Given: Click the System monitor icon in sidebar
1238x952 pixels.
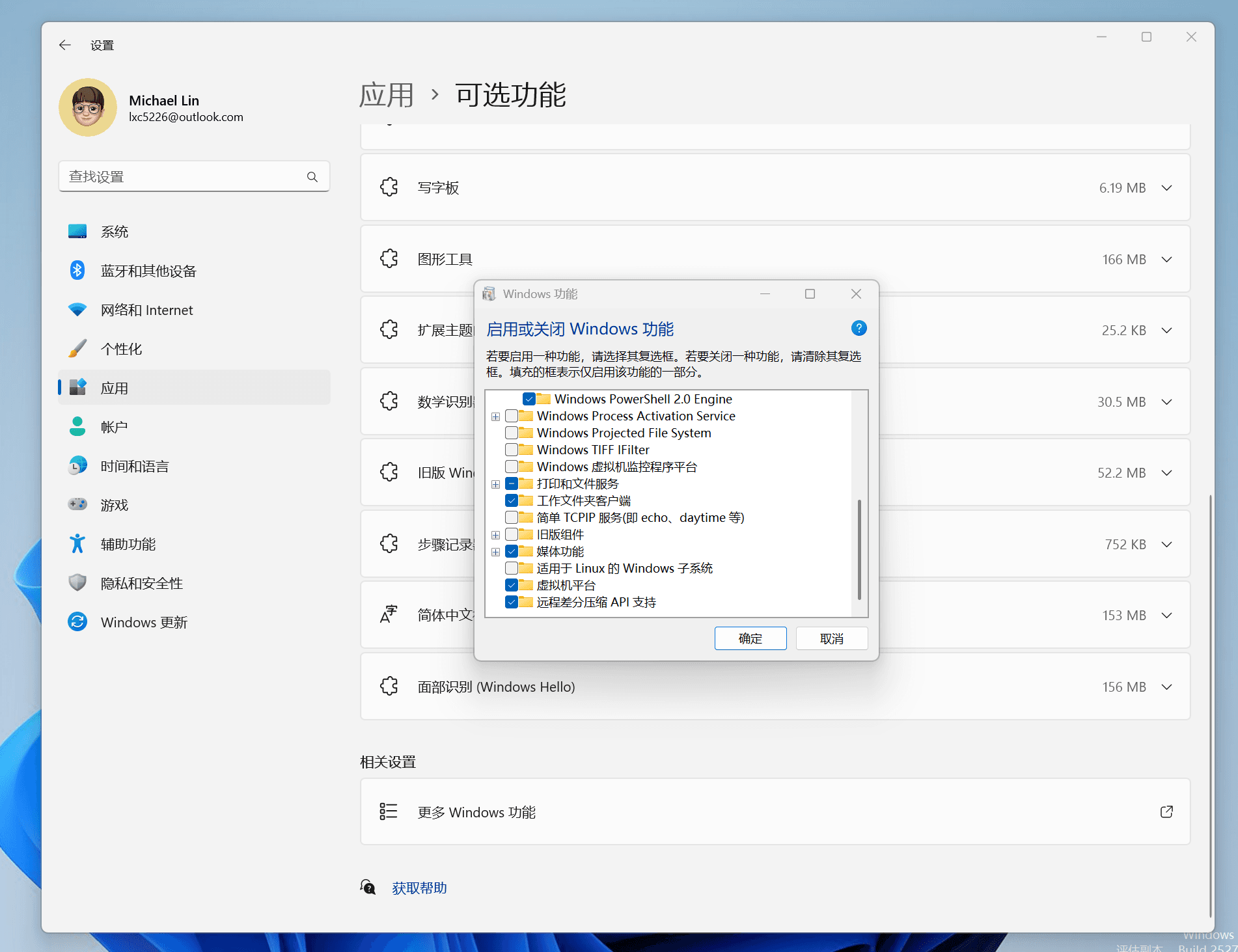Looking at the screenshot, I should [77, 232].
